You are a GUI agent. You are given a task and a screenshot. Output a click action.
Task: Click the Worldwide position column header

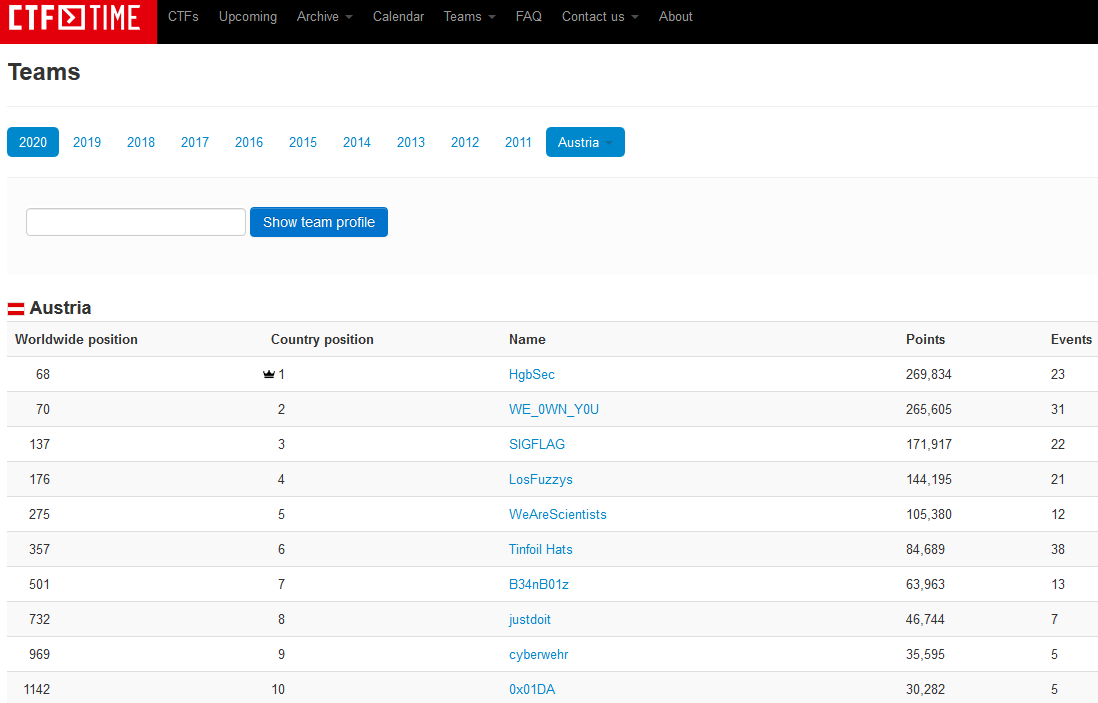point(76,340)
